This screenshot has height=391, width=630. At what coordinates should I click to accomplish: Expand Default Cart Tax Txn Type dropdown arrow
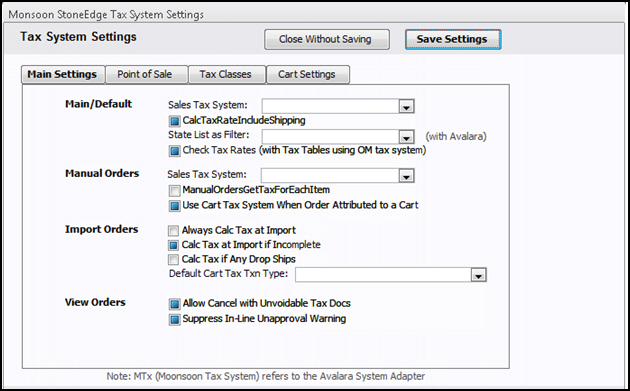pos(478,276)
